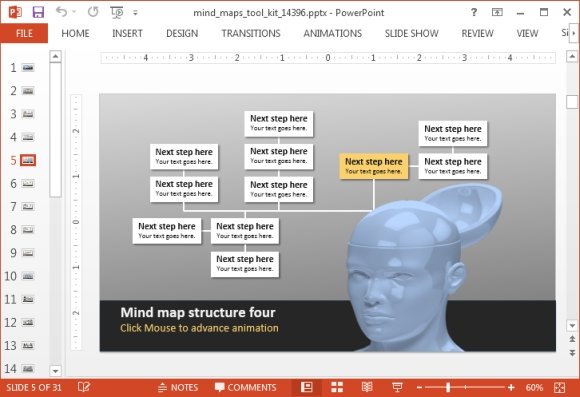Select slide 8 thumbnail

[28, 230]
